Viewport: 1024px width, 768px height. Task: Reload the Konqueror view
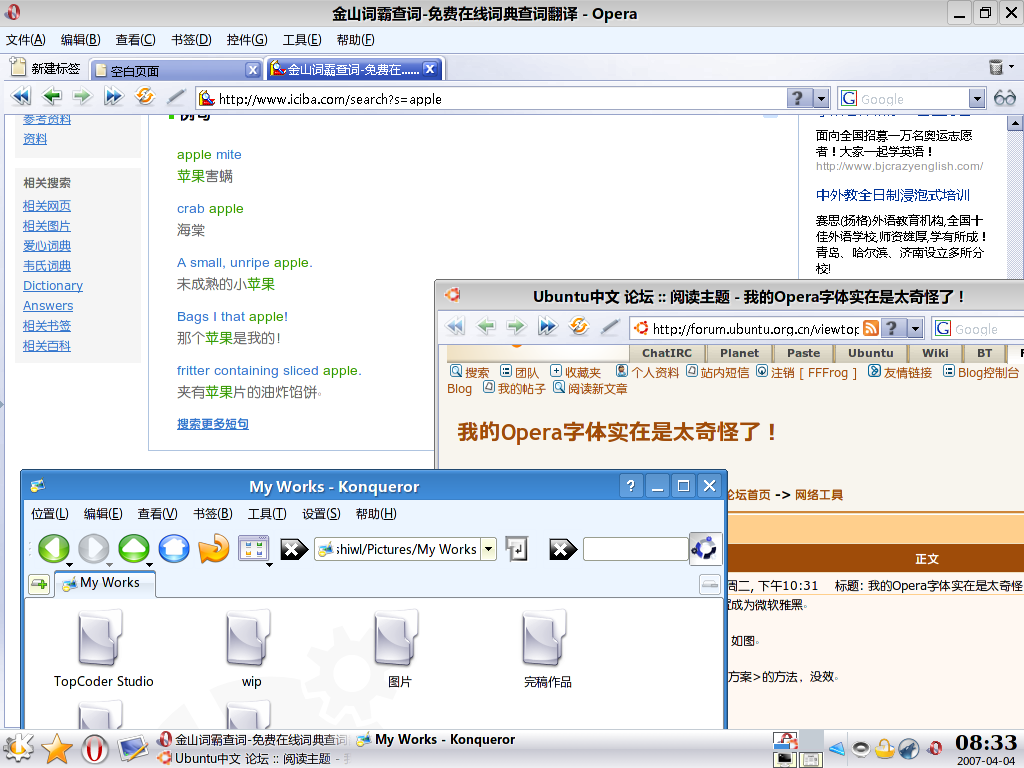pyautogui.click(x=214, y=549)
